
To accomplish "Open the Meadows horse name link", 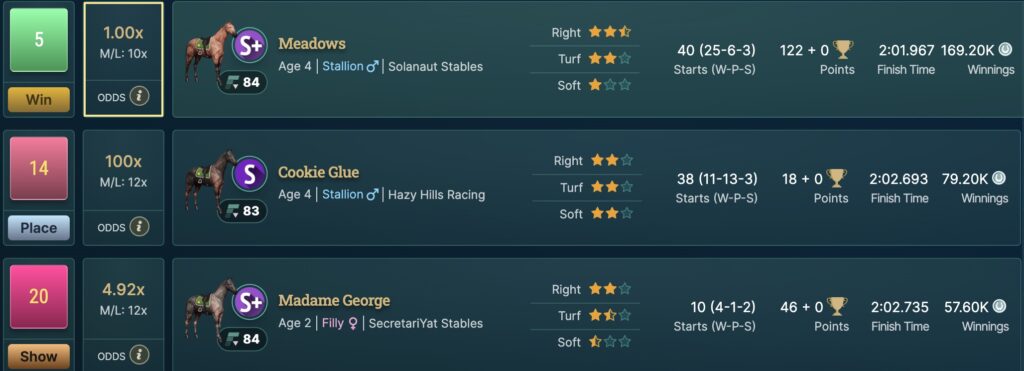I will (312, 44).
